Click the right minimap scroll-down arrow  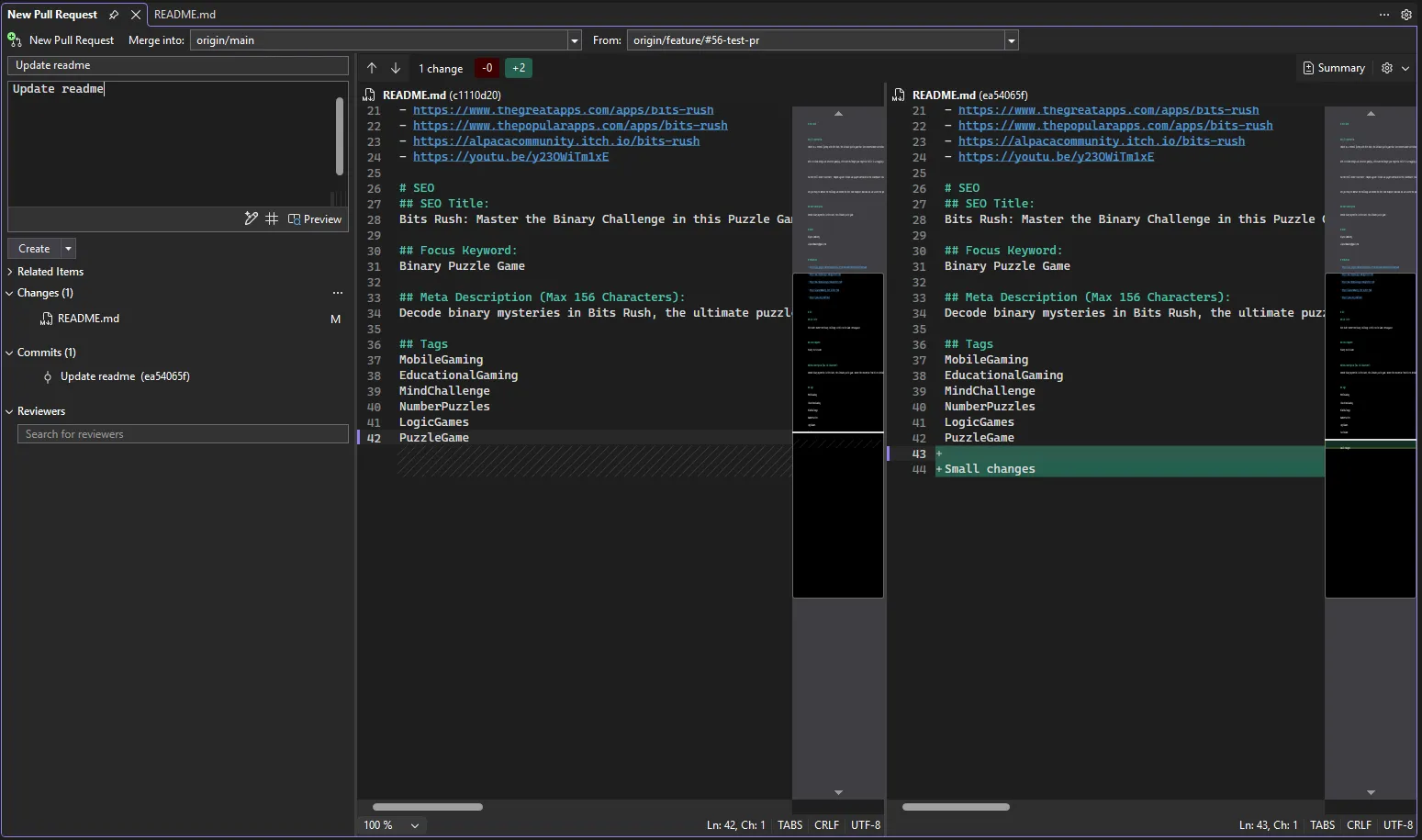point(1371,792)
